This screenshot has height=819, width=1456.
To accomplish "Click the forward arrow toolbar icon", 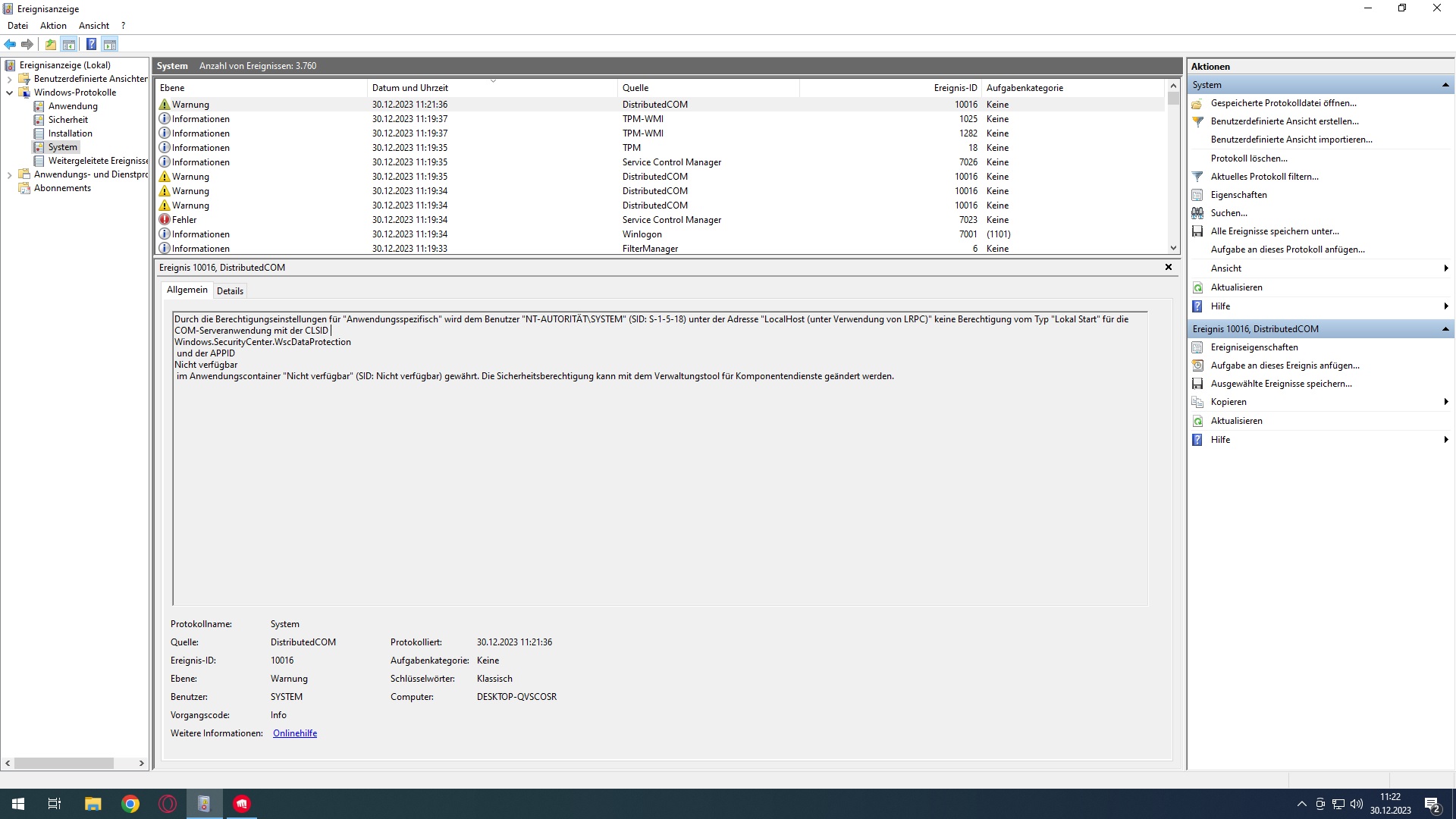I will pos(27,44).
